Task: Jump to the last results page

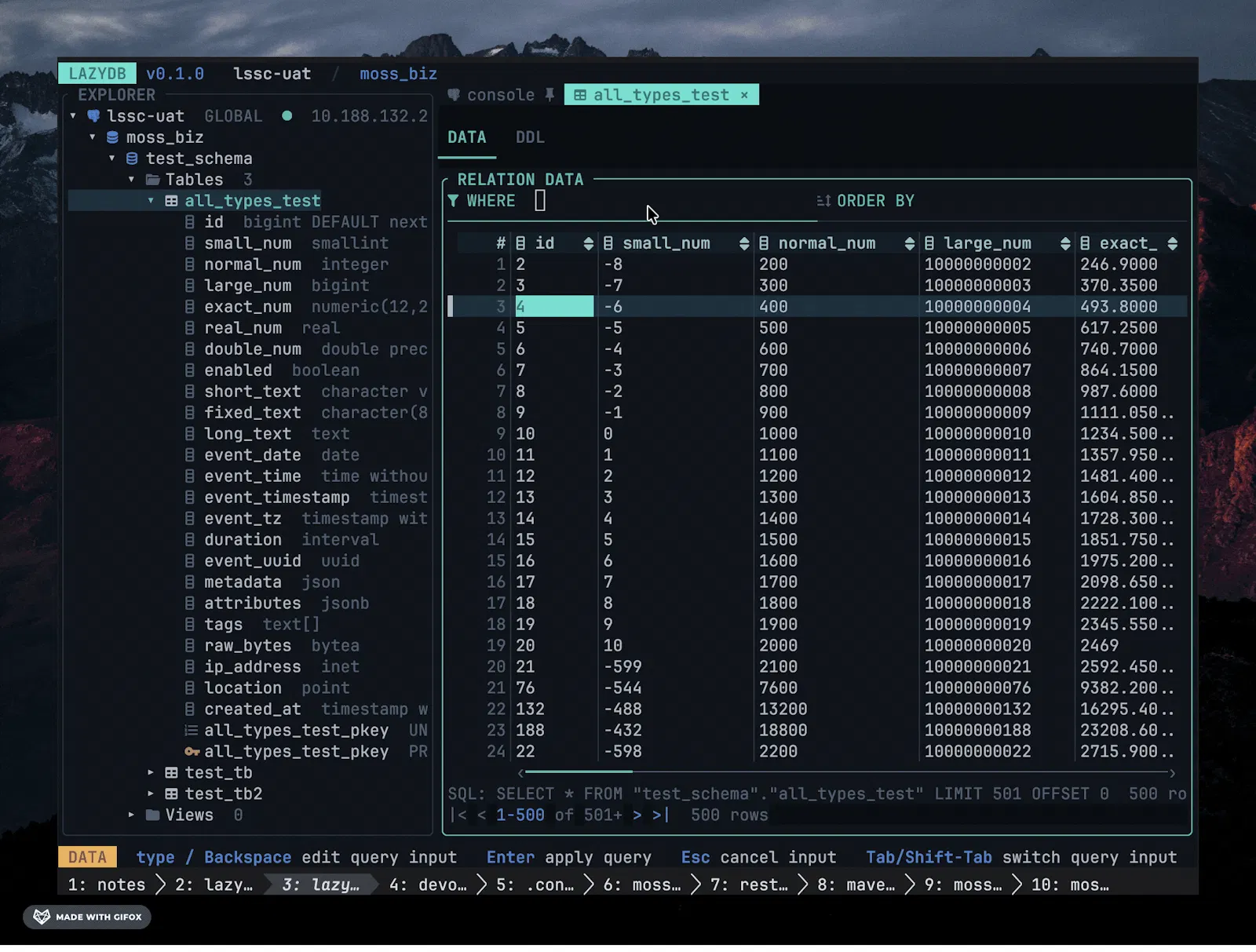Action: pyautogui.click(x=661, y=815)
